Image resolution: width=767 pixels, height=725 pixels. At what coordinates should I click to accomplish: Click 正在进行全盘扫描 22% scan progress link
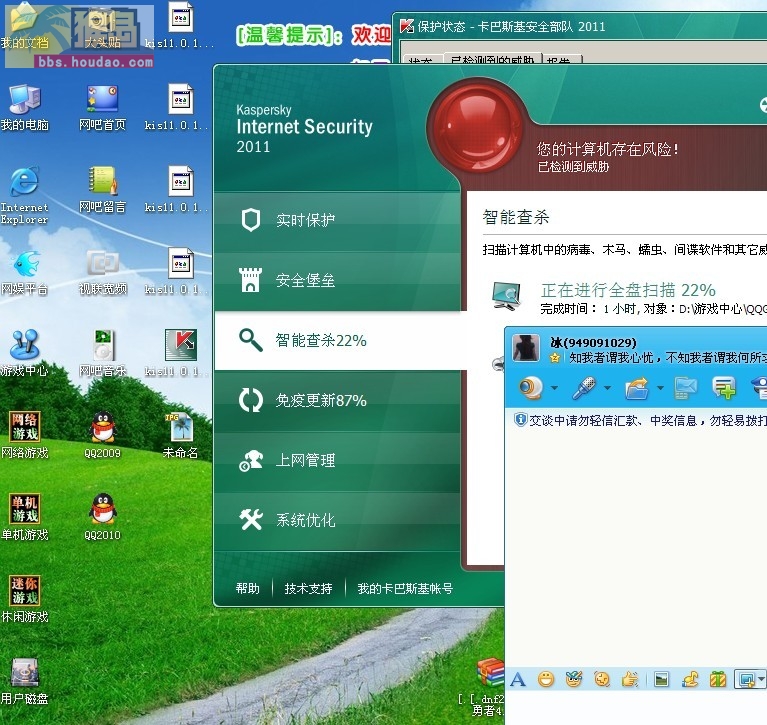(x=628, y=290)
